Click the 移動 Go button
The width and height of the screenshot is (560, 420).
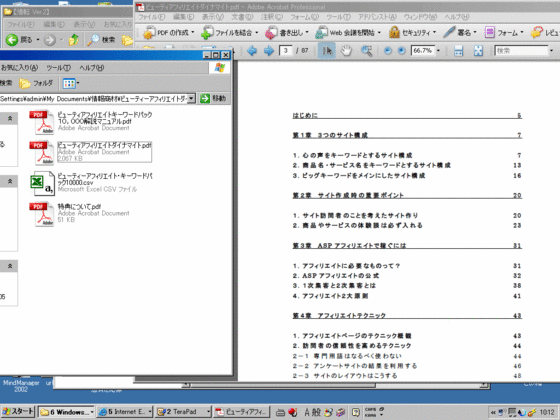pyautogui.click(x=213, y=98)
